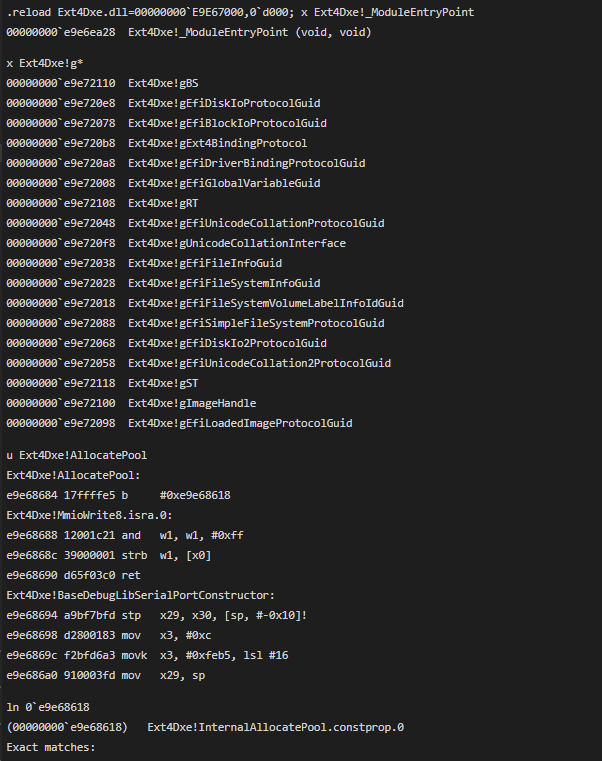The width and height of the screenshot is (602, 761).
Task: Click the gEfiGlobalVariableGuid line
Action: [x=163, y=183]
